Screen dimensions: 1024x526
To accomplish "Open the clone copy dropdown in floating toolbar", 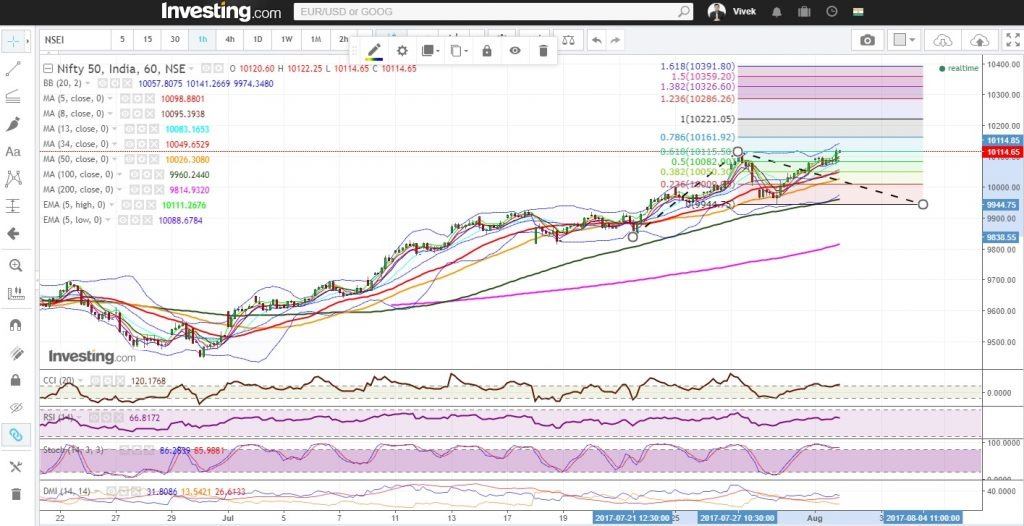I will [x=459, y=51].
